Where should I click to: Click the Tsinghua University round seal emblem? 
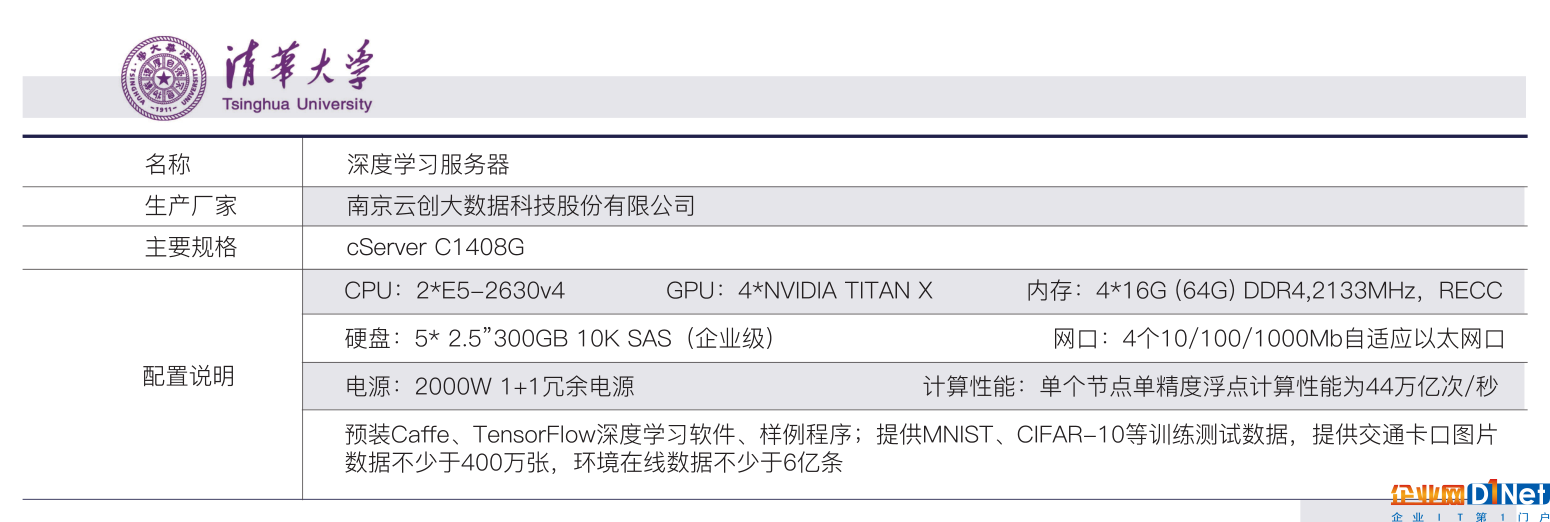pyautogui.click(x=164, y=78)
